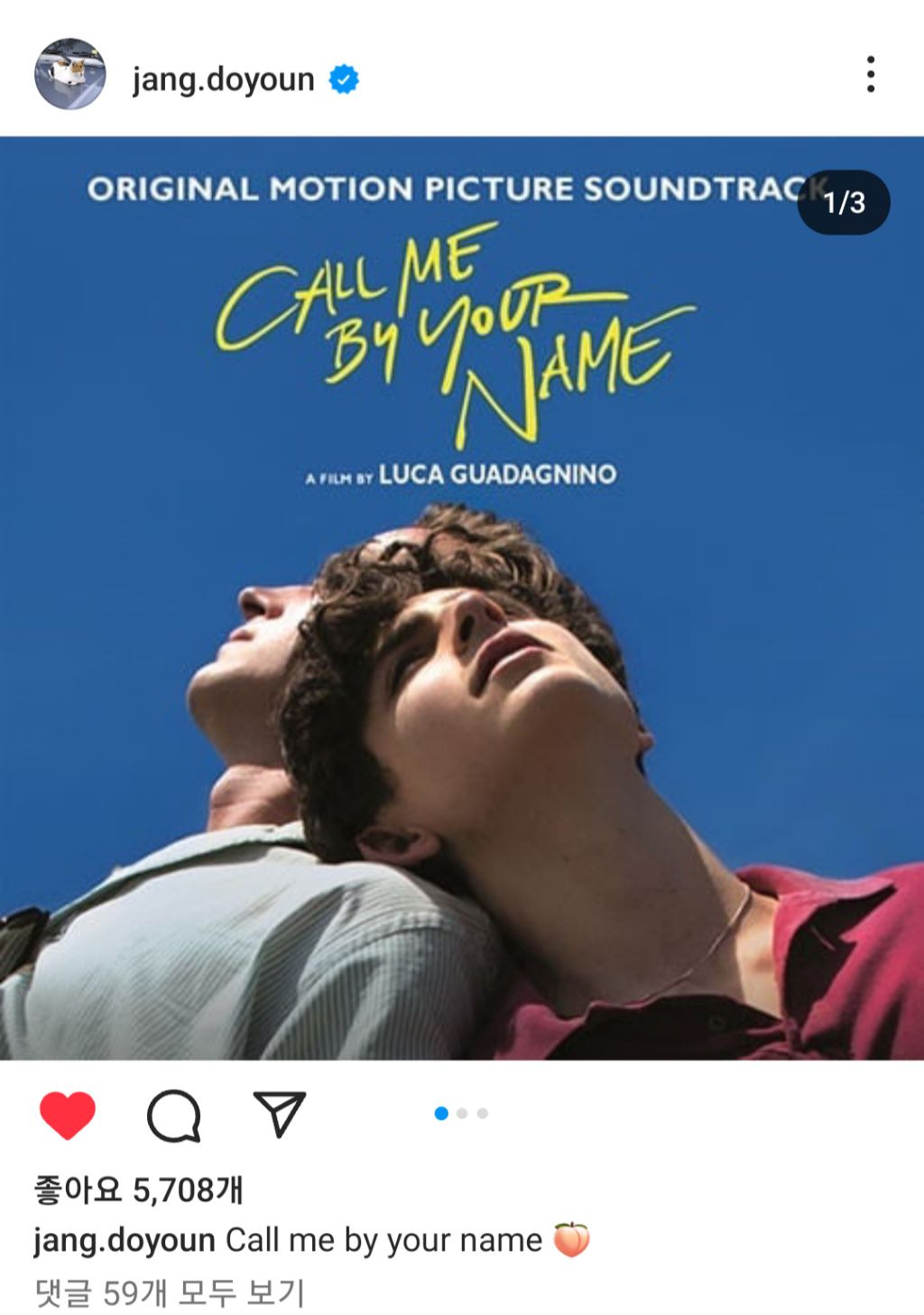Click the peach emoji in the caption
The image size is (924, 1315).
[570, 1239]
